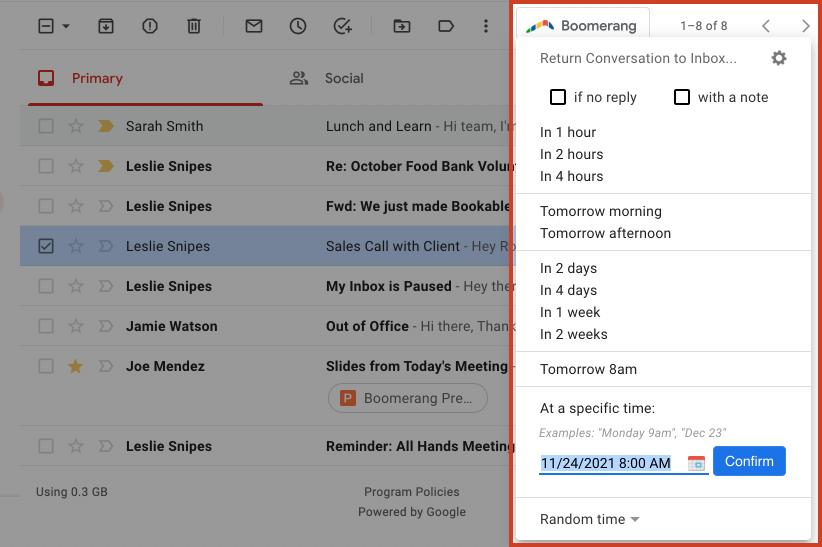
Task: Click the Mark as unread envelope icon
Action: (x=254, y=26)
